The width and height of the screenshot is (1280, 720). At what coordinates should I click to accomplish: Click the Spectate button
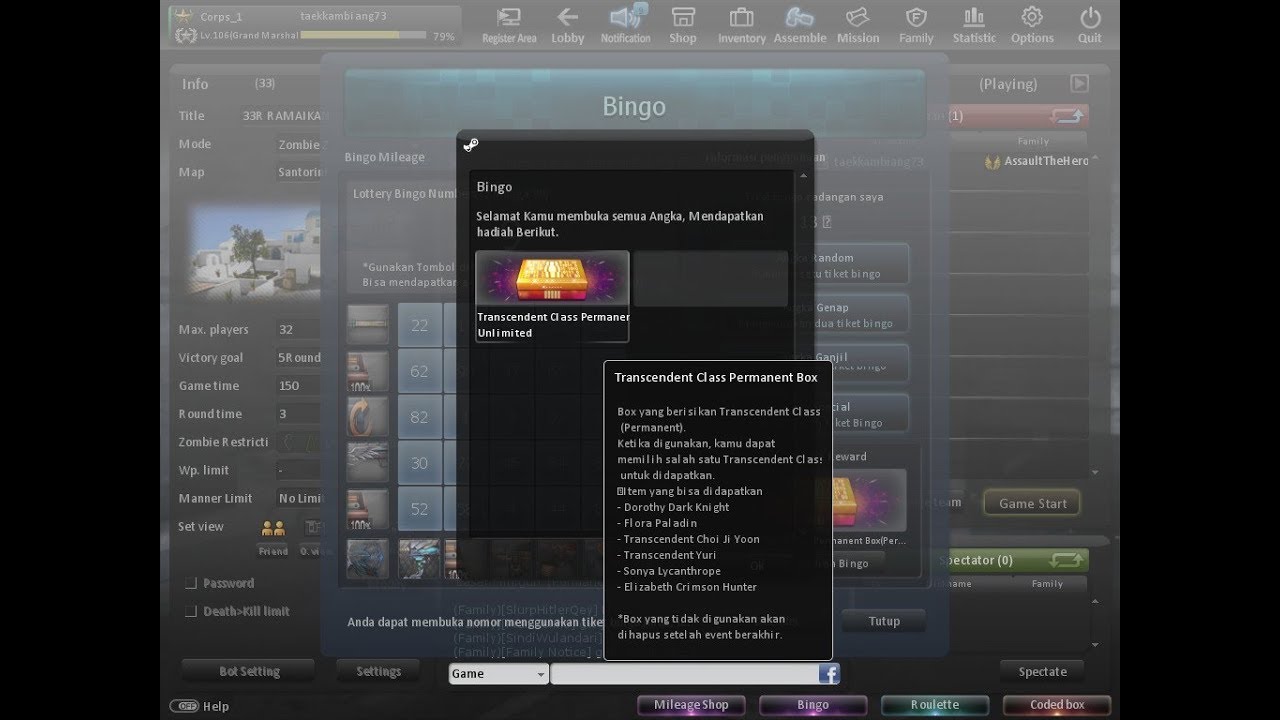coord(1043,672)
